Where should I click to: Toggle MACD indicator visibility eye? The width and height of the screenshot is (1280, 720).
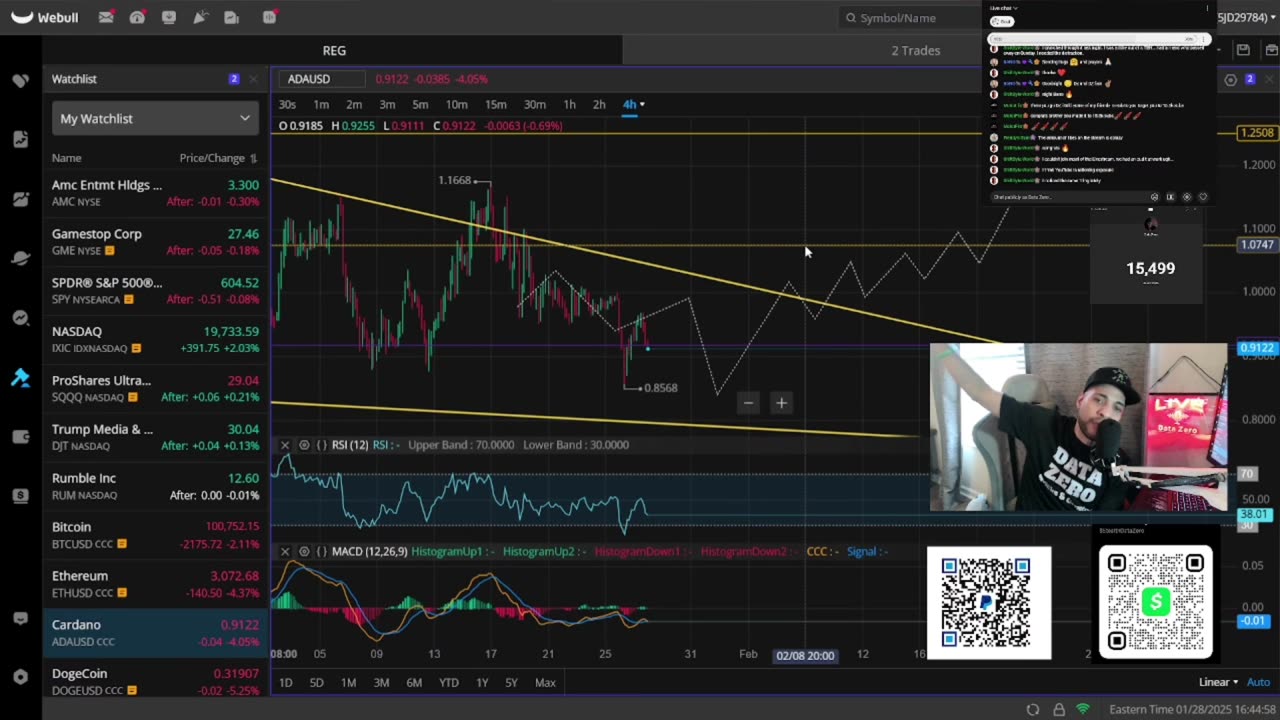coord(304,551)
